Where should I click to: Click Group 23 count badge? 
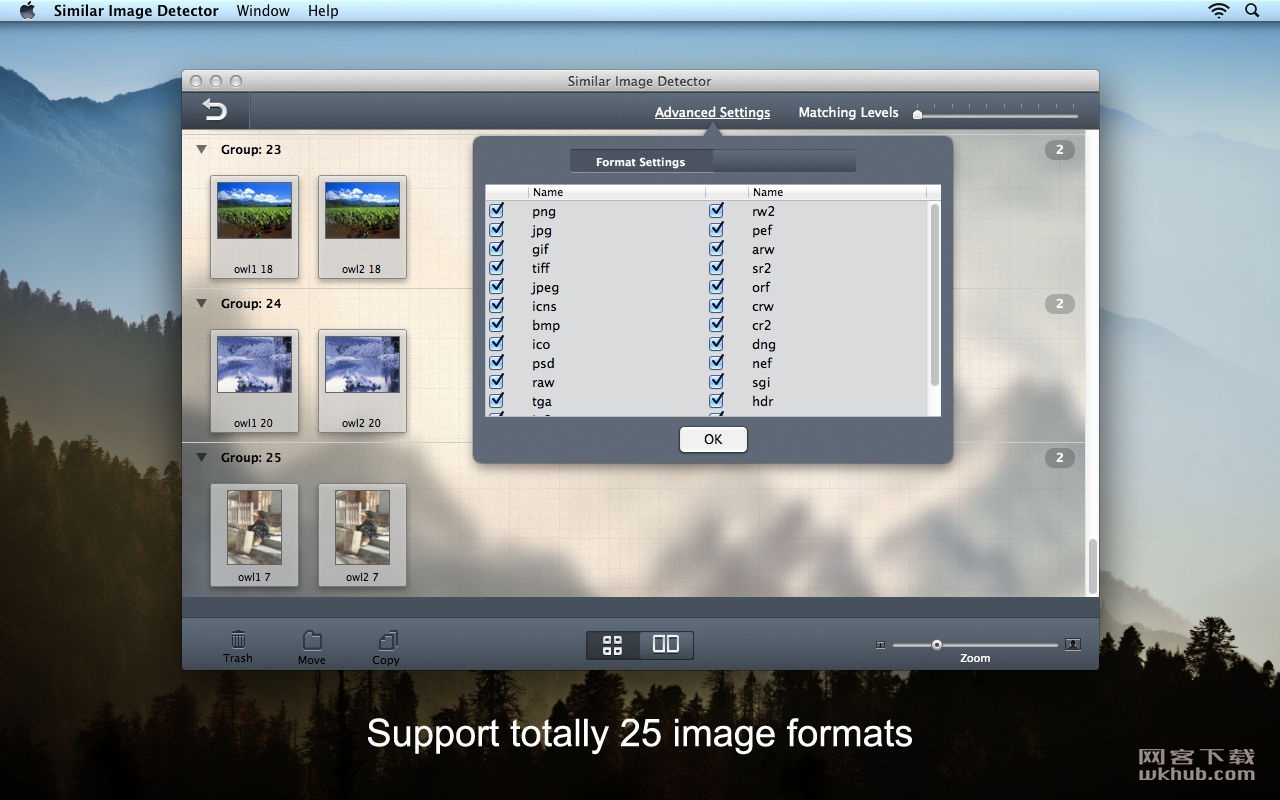click(x=1060, y=150)
